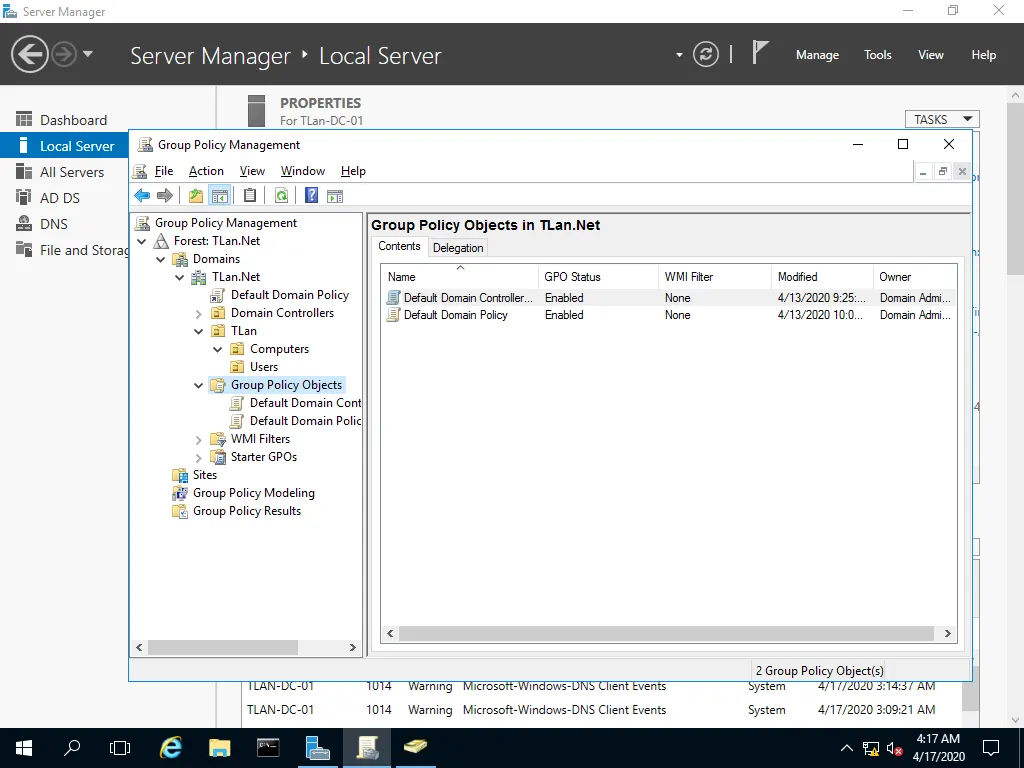Select the Users OU under TLan
This screenshot has height=768, width=1024.
tap(264, 367)
